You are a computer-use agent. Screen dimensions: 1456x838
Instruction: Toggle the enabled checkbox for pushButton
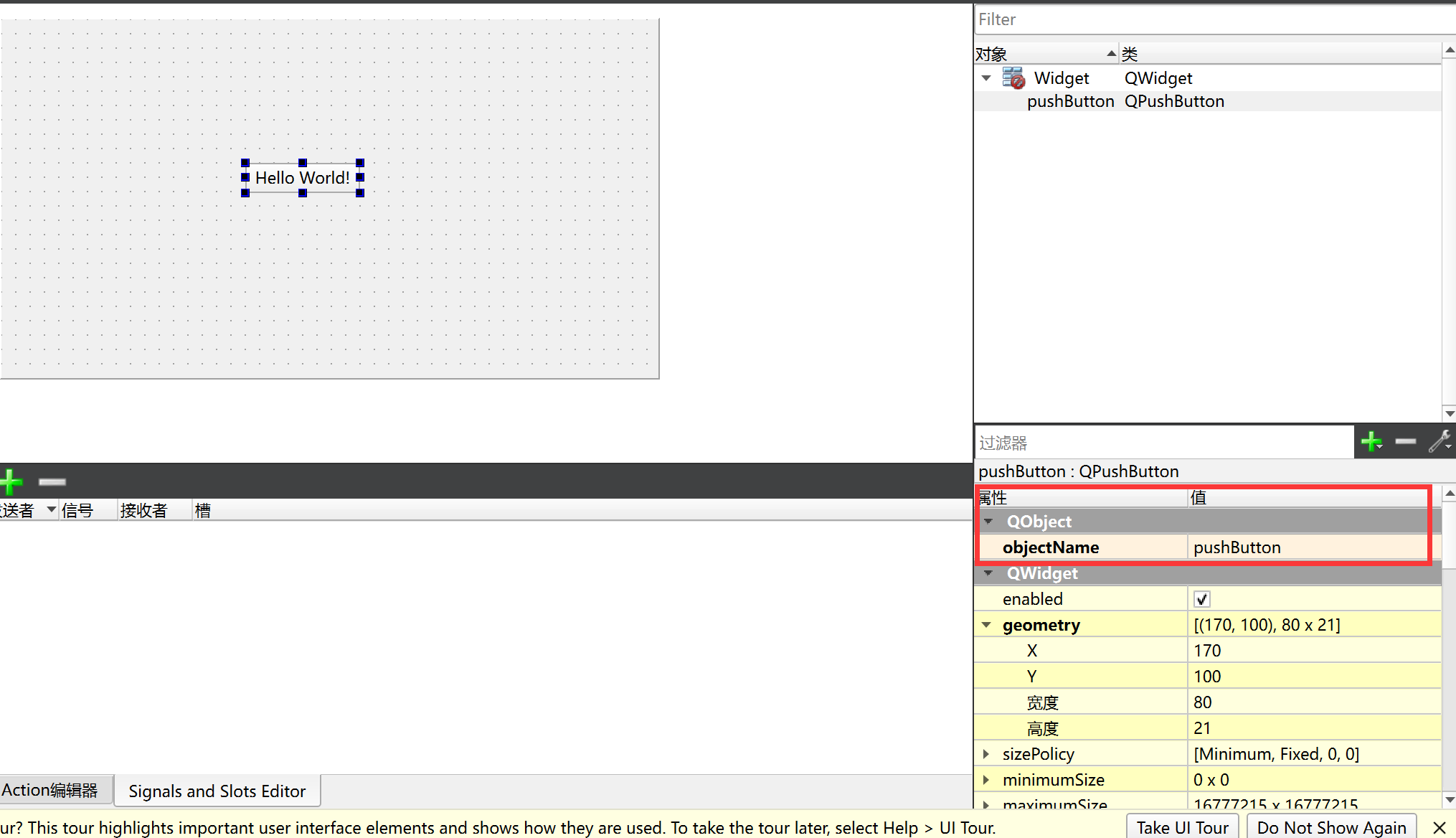click(1200, 598)
